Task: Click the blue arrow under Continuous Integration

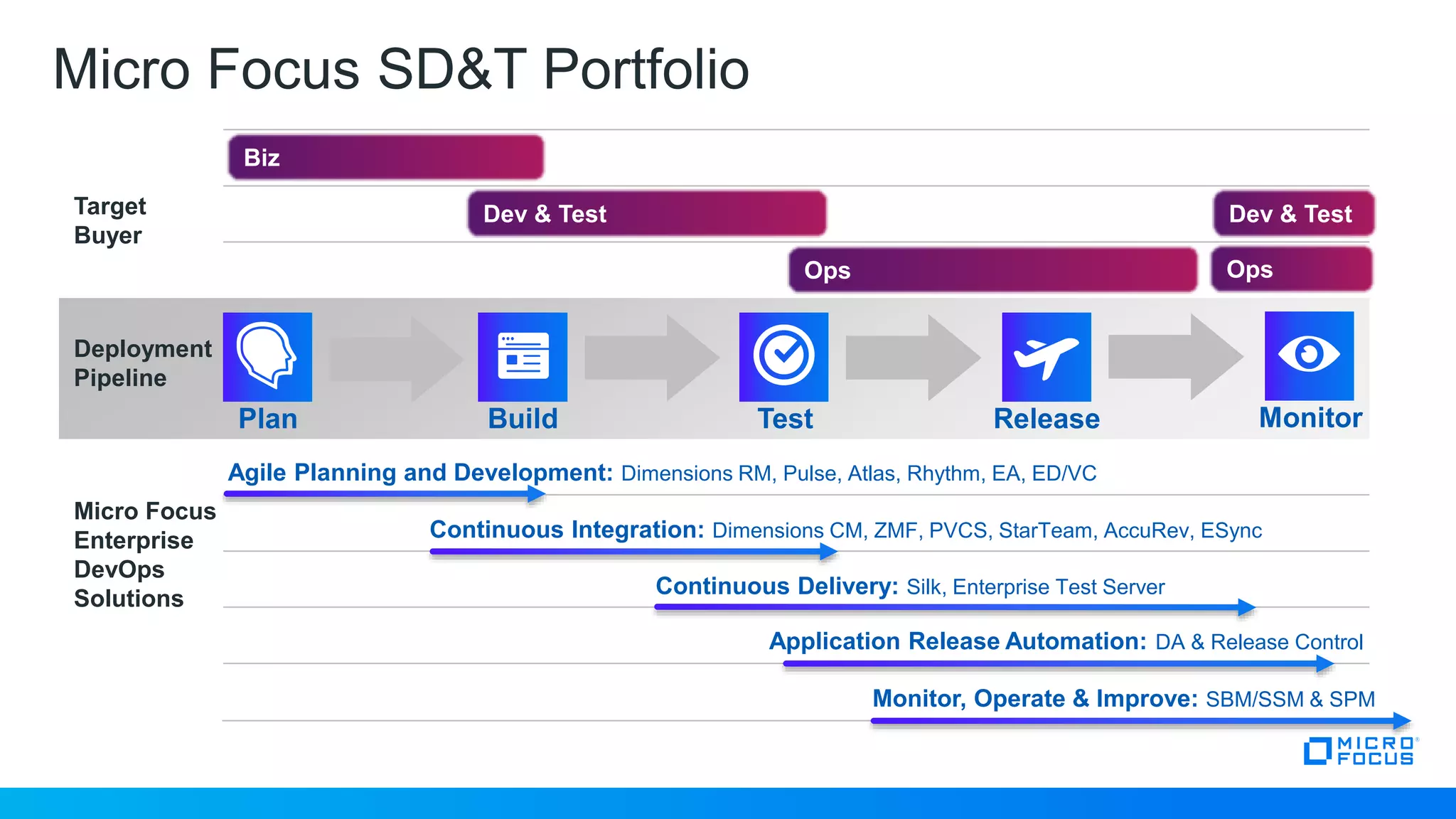Action: pyautogui.click(x=633, y=552)
